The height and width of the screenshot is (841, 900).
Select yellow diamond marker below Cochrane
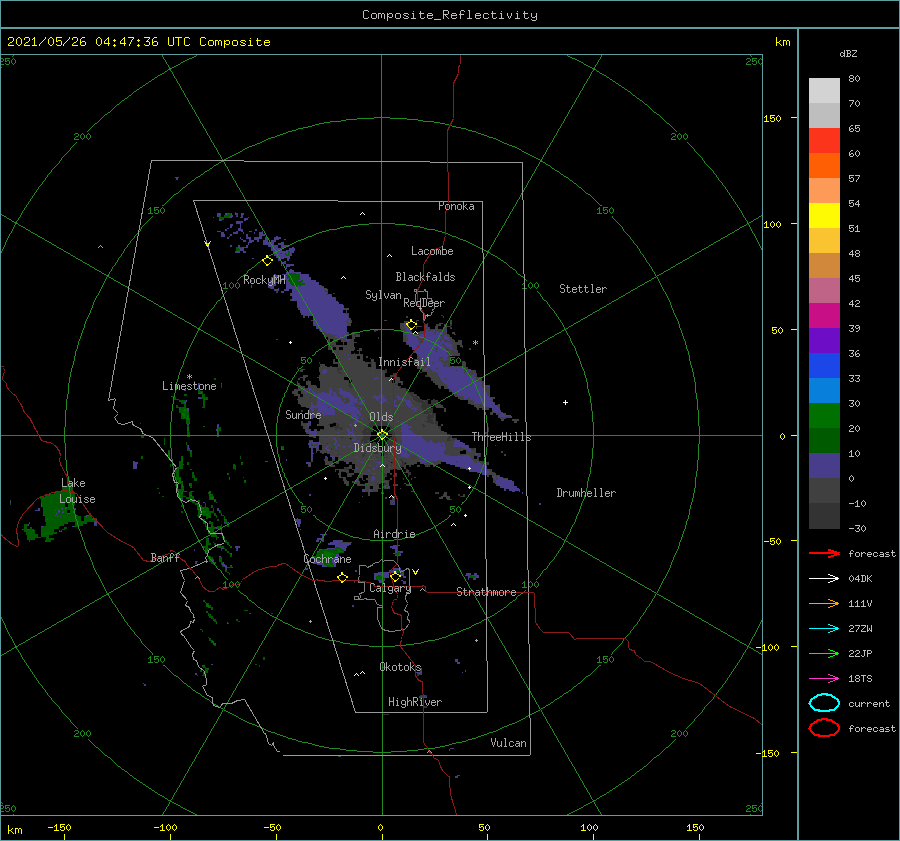(x=342, y=577)
